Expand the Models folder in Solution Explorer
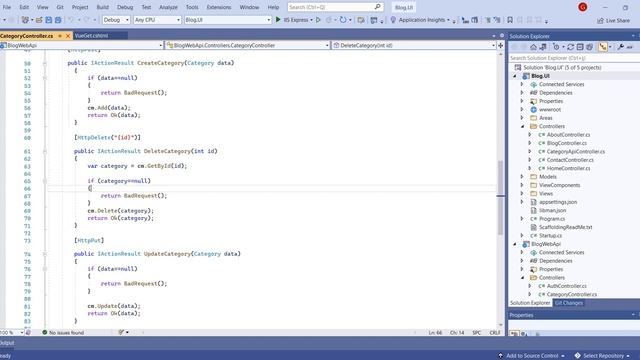 click(522, 177)
